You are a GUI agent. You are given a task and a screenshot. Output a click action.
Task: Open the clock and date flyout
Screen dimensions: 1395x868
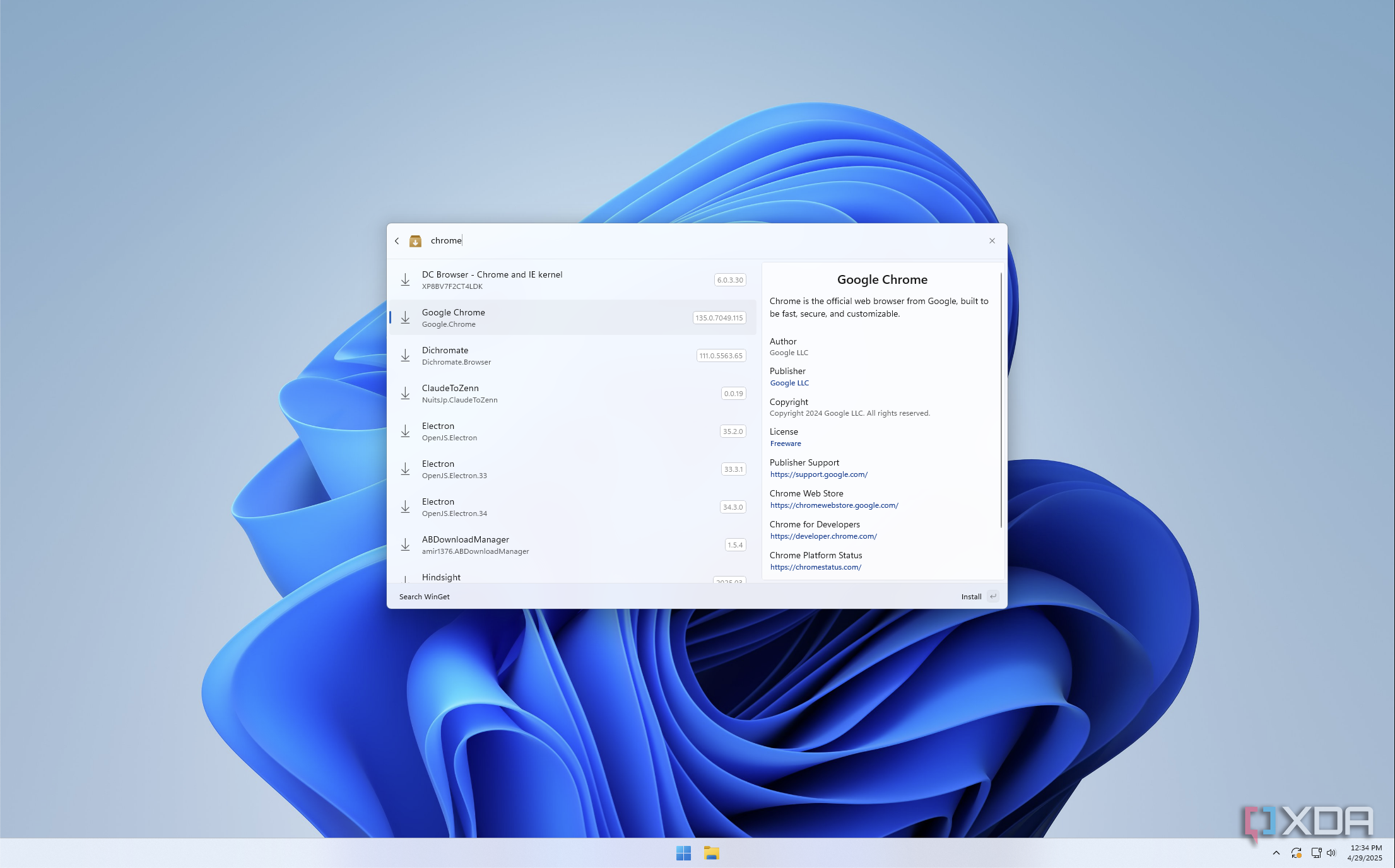(x=1365, y=853)
